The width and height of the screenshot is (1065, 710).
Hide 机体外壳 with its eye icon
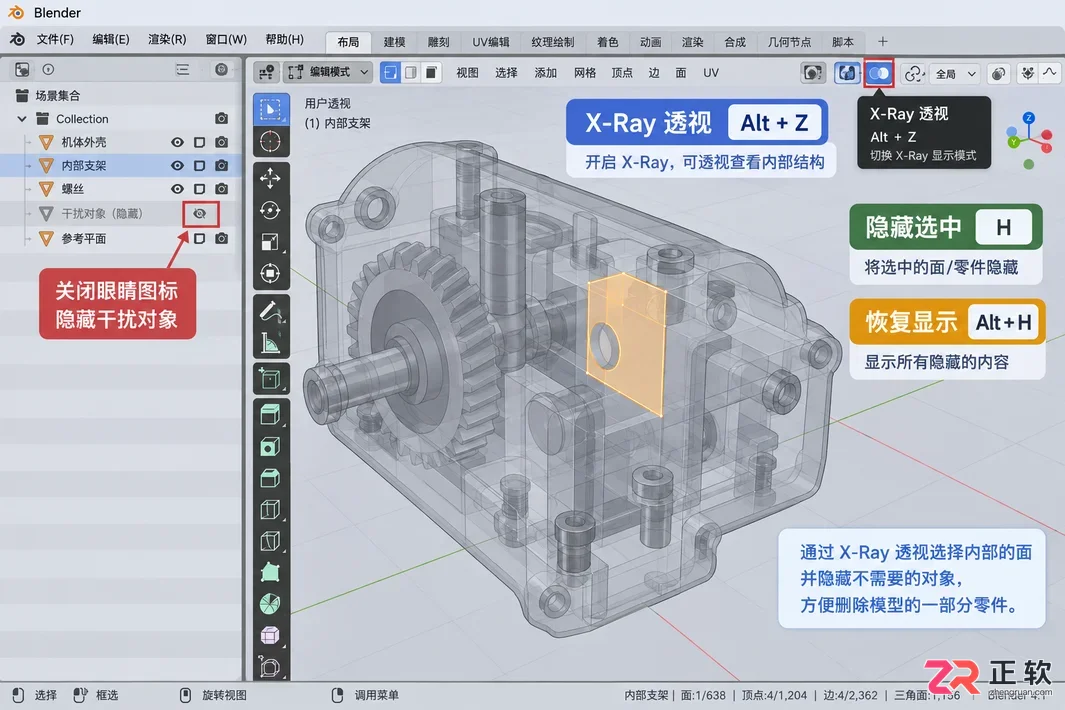pos(177,142)
